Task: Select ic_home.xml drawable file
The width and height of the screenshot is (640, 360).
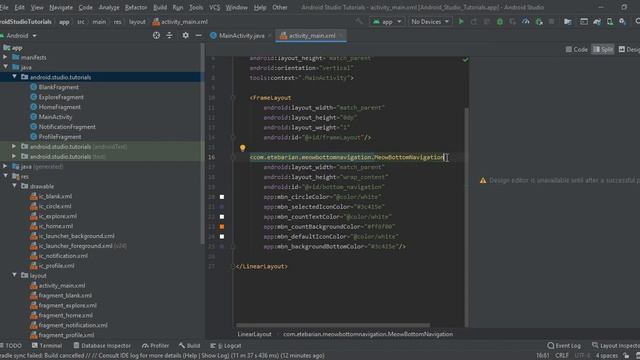Action: pyautogui.click(x=56, y=226)
